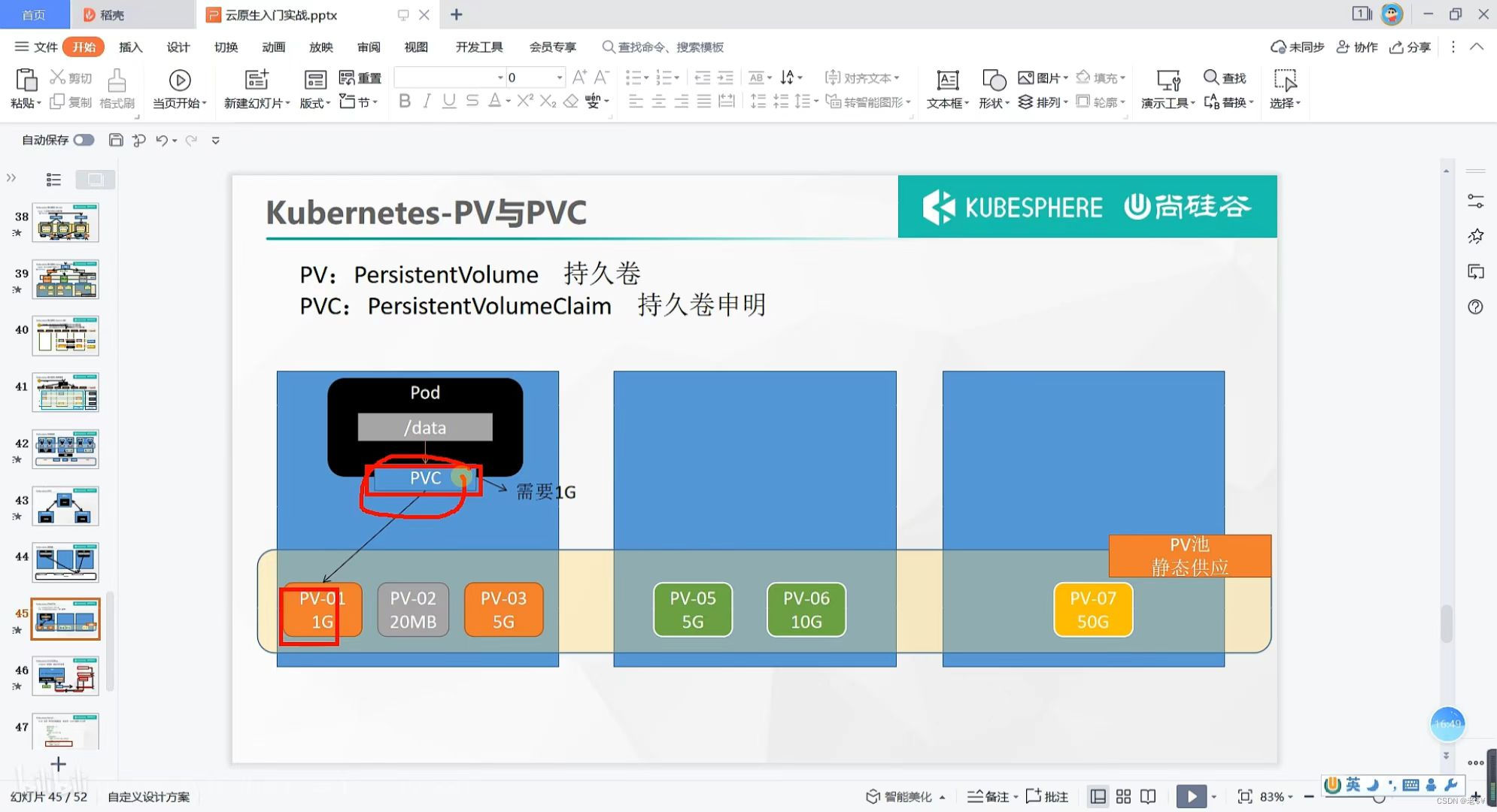The height and width of the screenshot is (812, 1497).
Task: Click the Italic formatting icon
Action: tap(427, 101)
